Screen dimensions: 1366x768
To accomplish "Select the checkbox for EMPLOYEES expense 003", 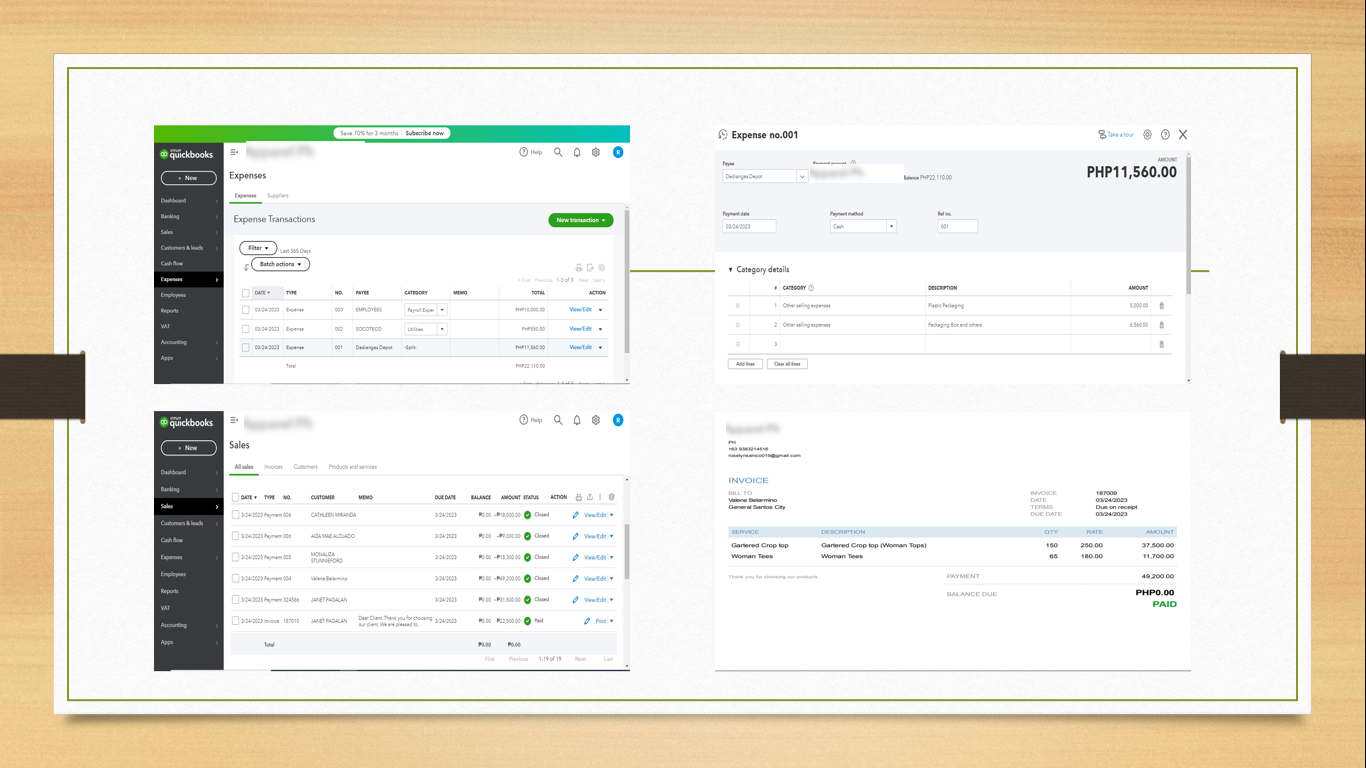I will pos(246,310).
